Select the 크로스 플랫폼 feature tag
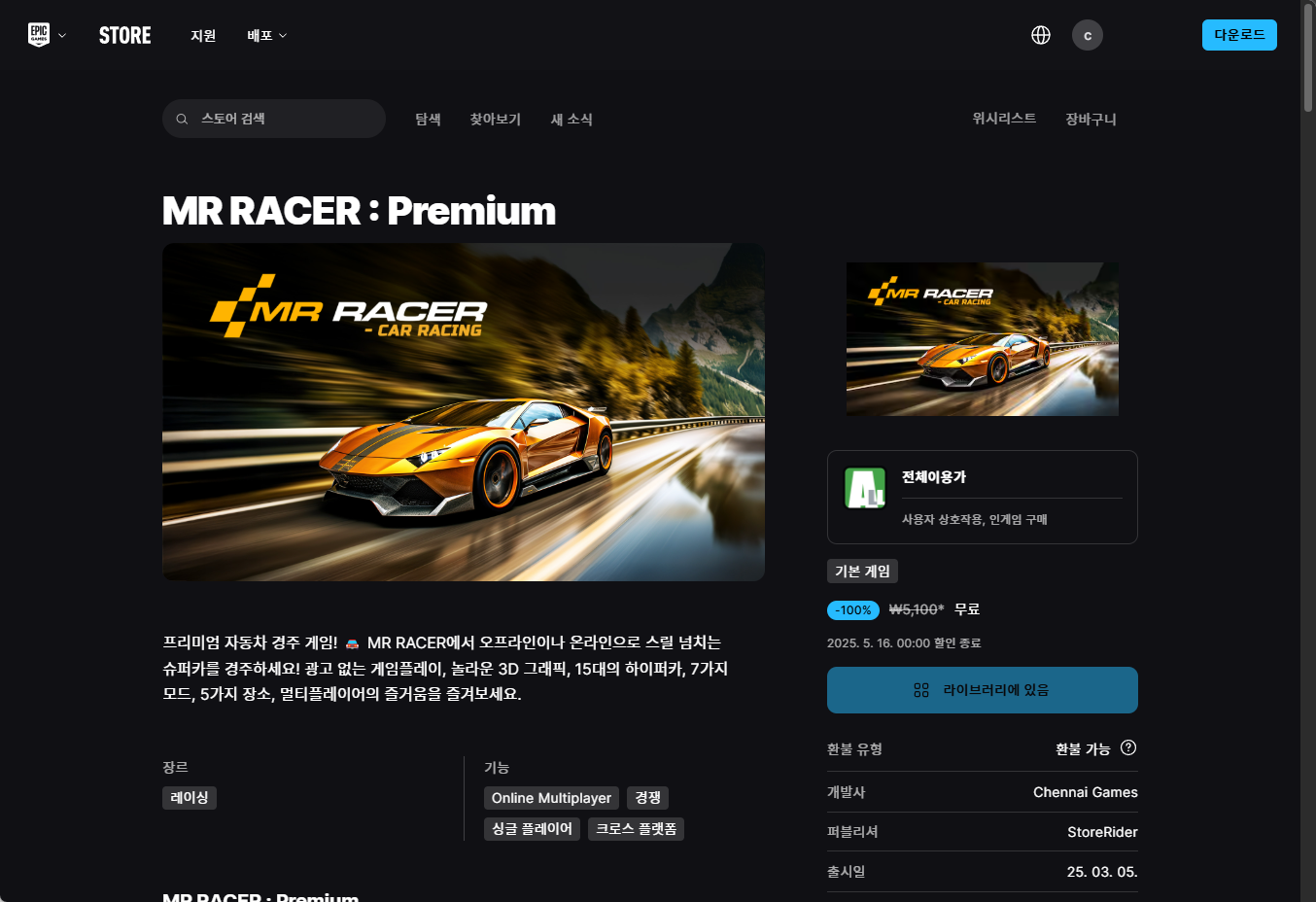1316x902 pixels. (x=636, y=829)
